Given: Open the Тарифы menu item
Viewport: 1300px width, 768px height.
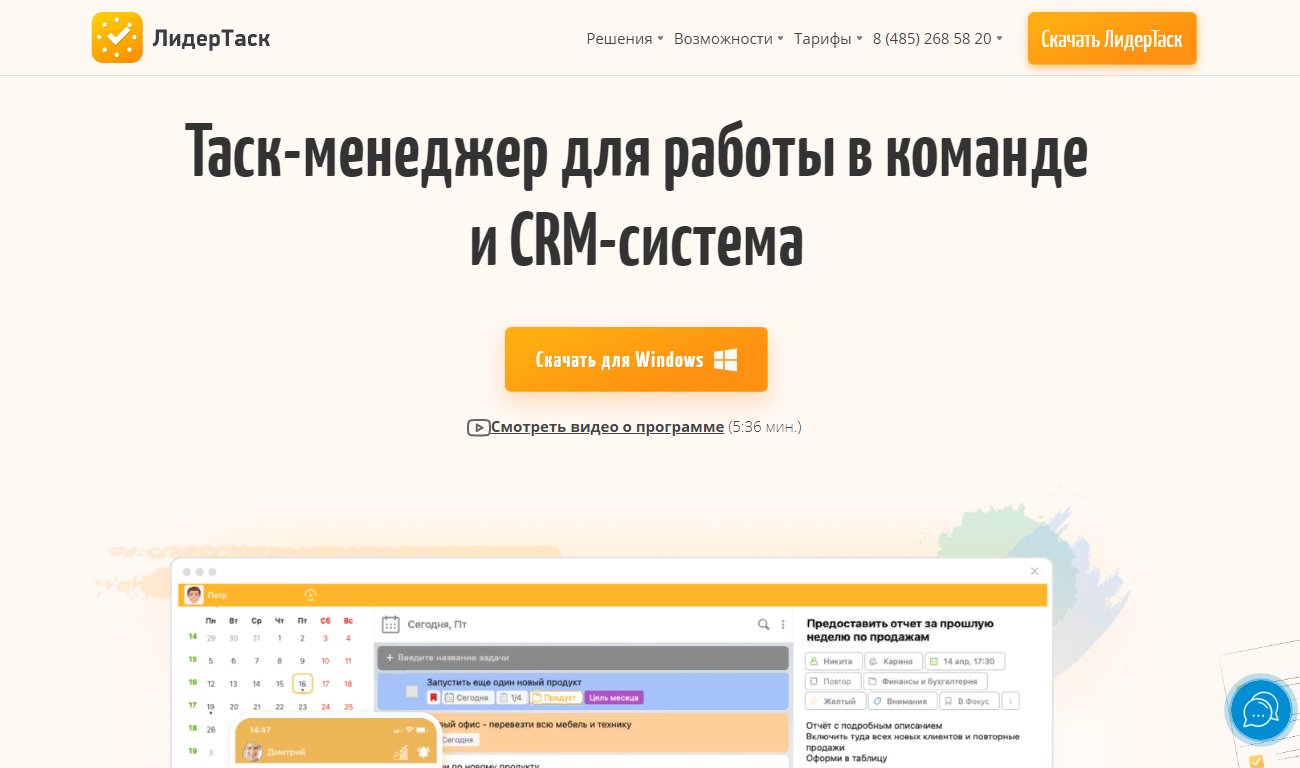Looking at the screenshot, I should 827,39.
